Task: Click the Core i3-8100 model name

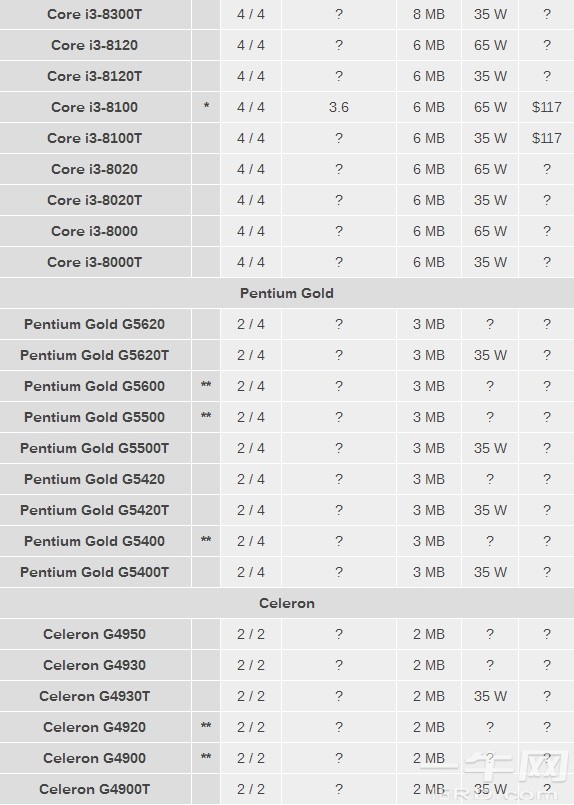Action: point(94,107)
